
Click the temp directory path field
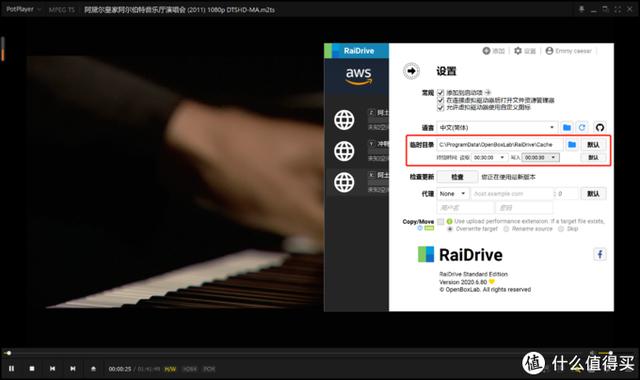pos(500,144)
